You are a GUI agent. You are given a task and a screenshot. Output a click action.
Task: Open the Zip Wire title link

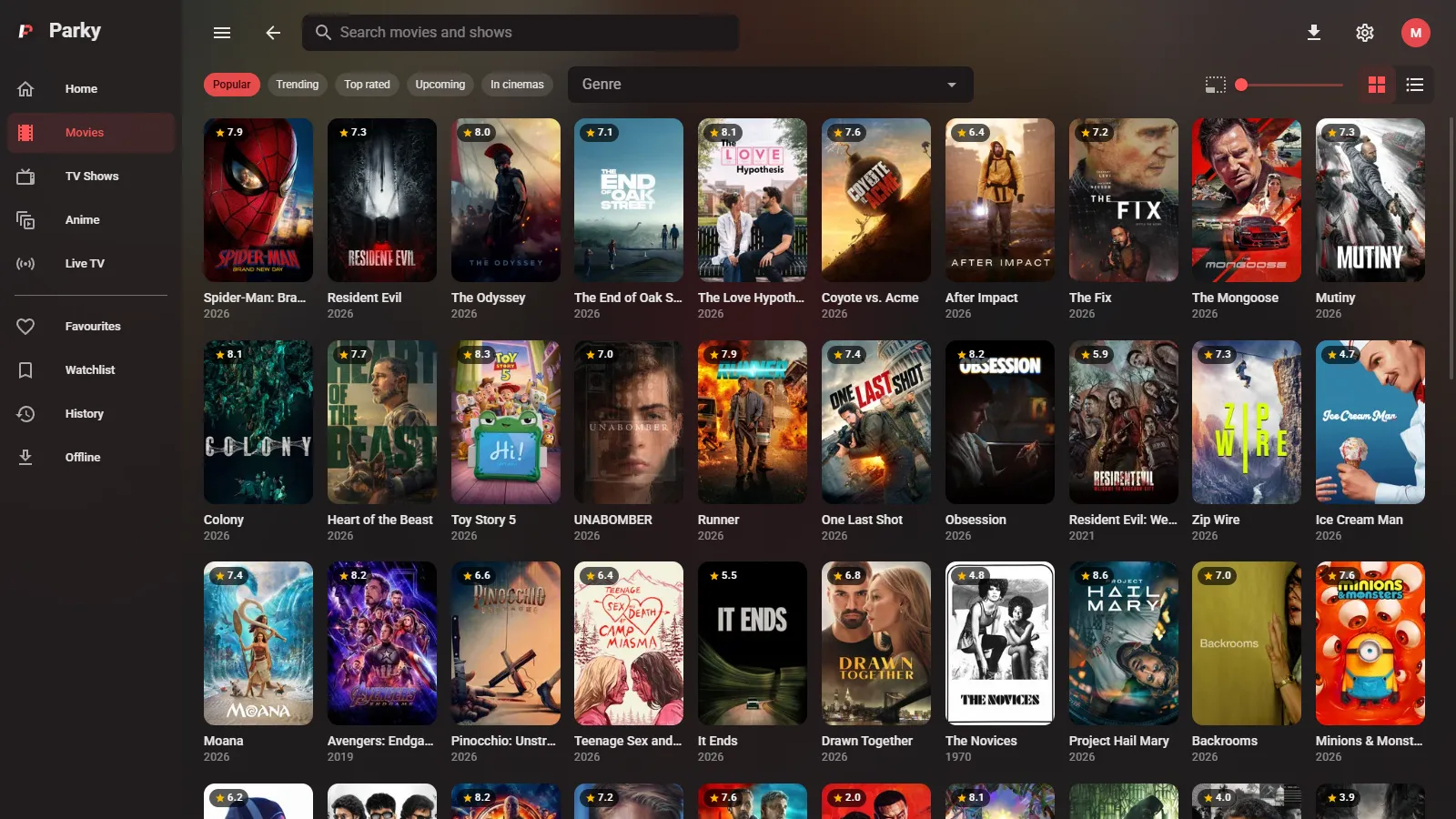1216,520
